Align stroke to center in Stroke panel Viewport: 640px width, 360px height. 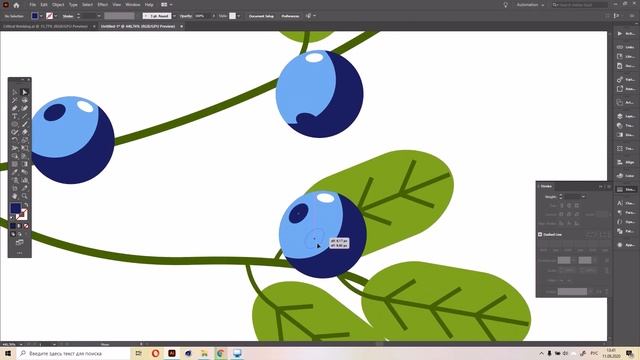(x=561, y=223)
